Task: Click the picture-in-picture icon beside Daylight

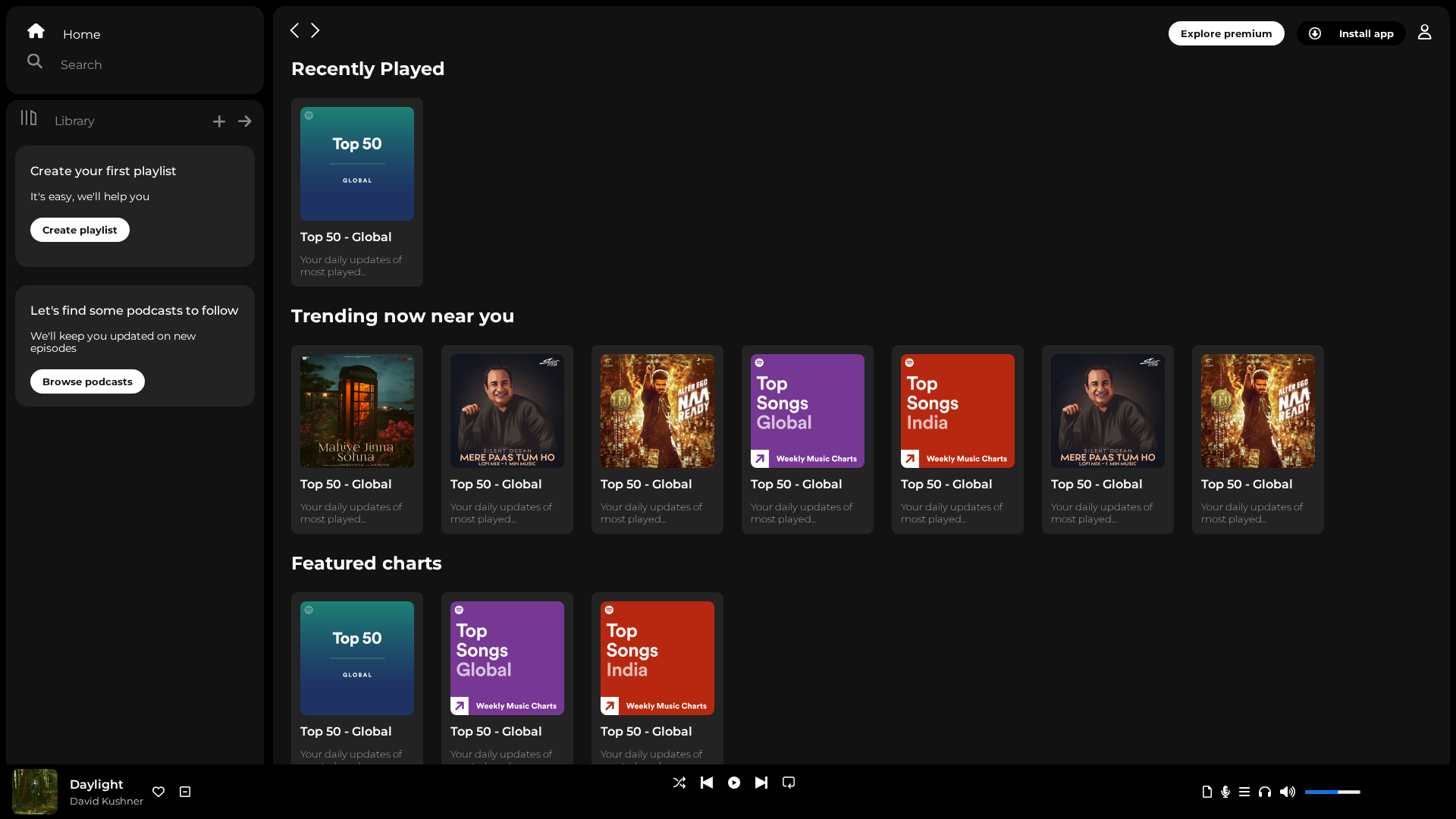Action: [x=185, y=792]
